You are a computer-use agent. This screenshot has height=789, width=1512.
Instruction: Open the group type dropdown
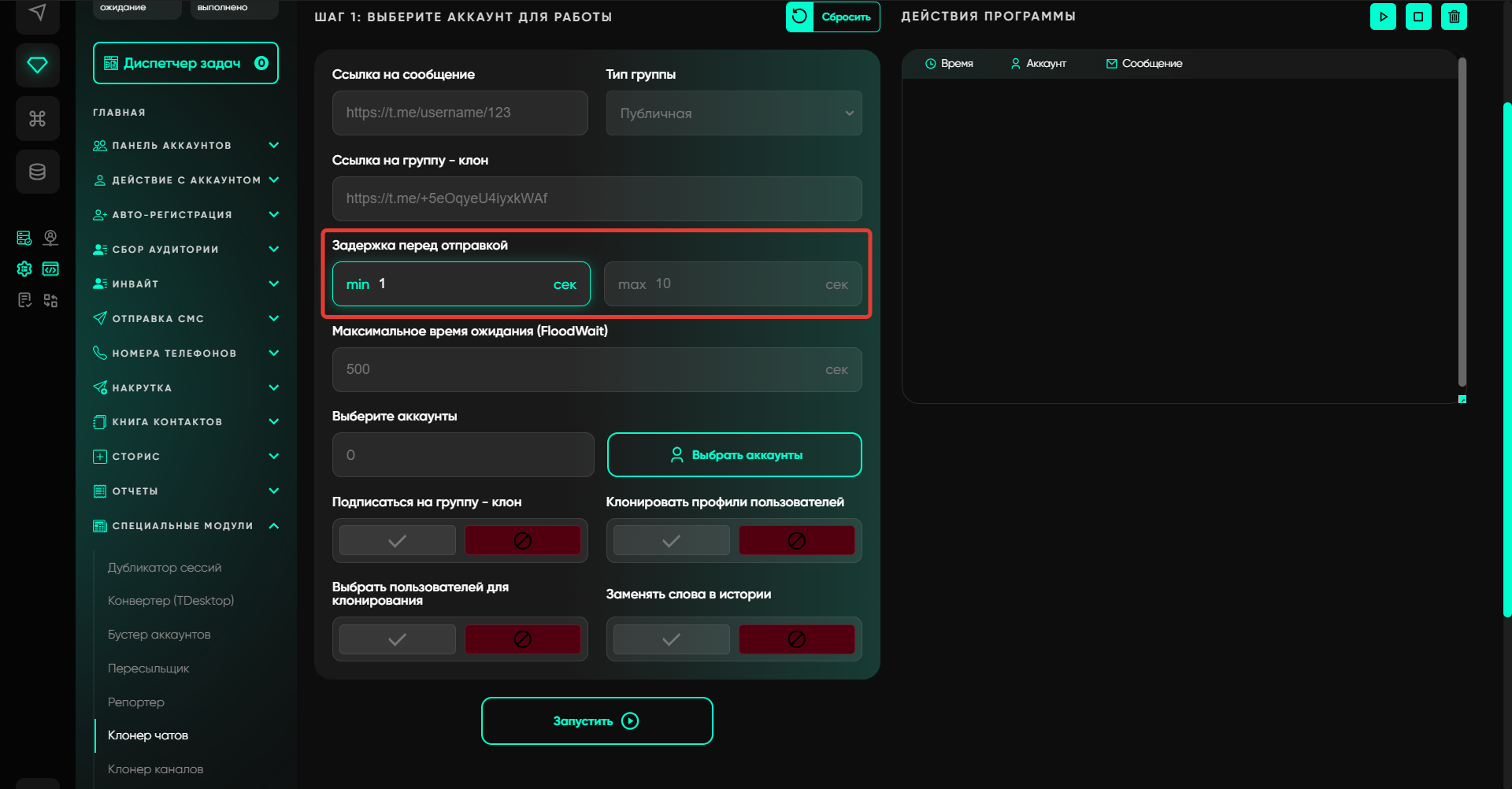click(733, 113)
